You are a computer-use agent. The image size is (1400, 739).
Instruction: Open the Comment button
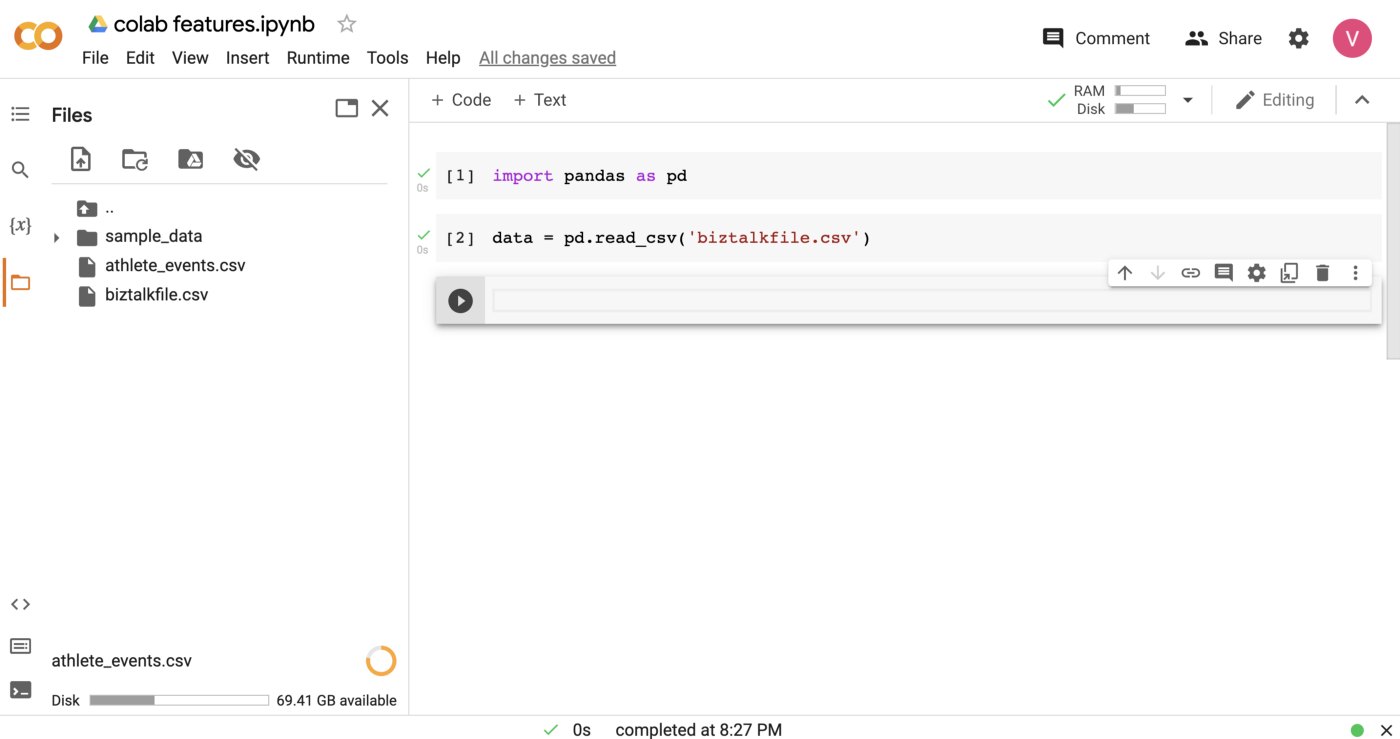pyautogui.click(x=1096, y=38)
